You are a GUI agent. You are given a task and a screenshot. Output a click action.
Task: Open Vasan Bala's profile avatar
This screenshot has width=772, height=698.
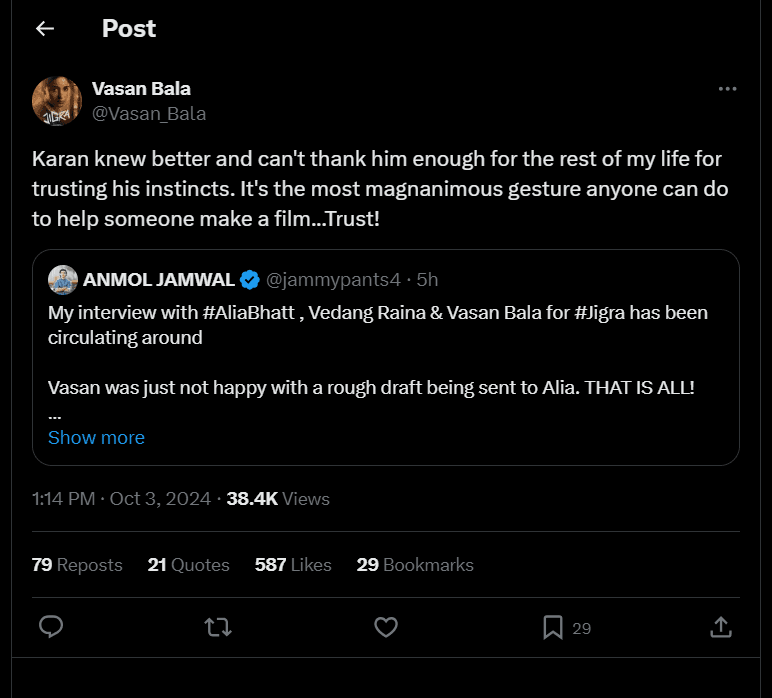(56, 101)
